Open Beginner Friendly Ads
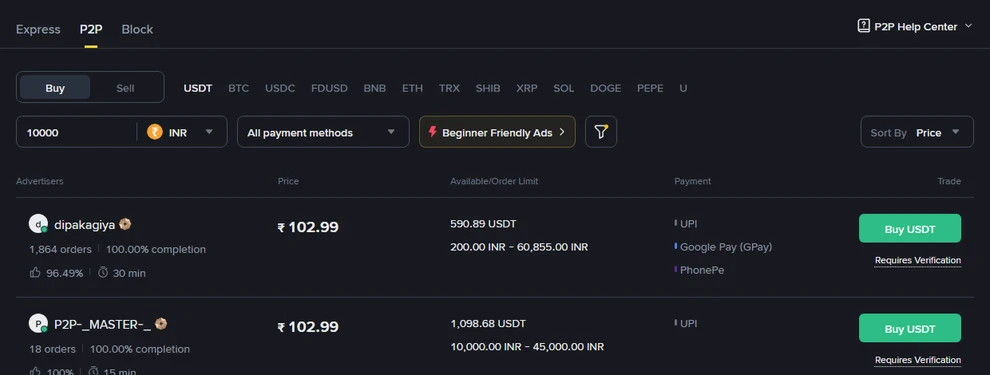The width and height of the screenshot is (990, 375). pyautogui.click(x=497, y=132)
